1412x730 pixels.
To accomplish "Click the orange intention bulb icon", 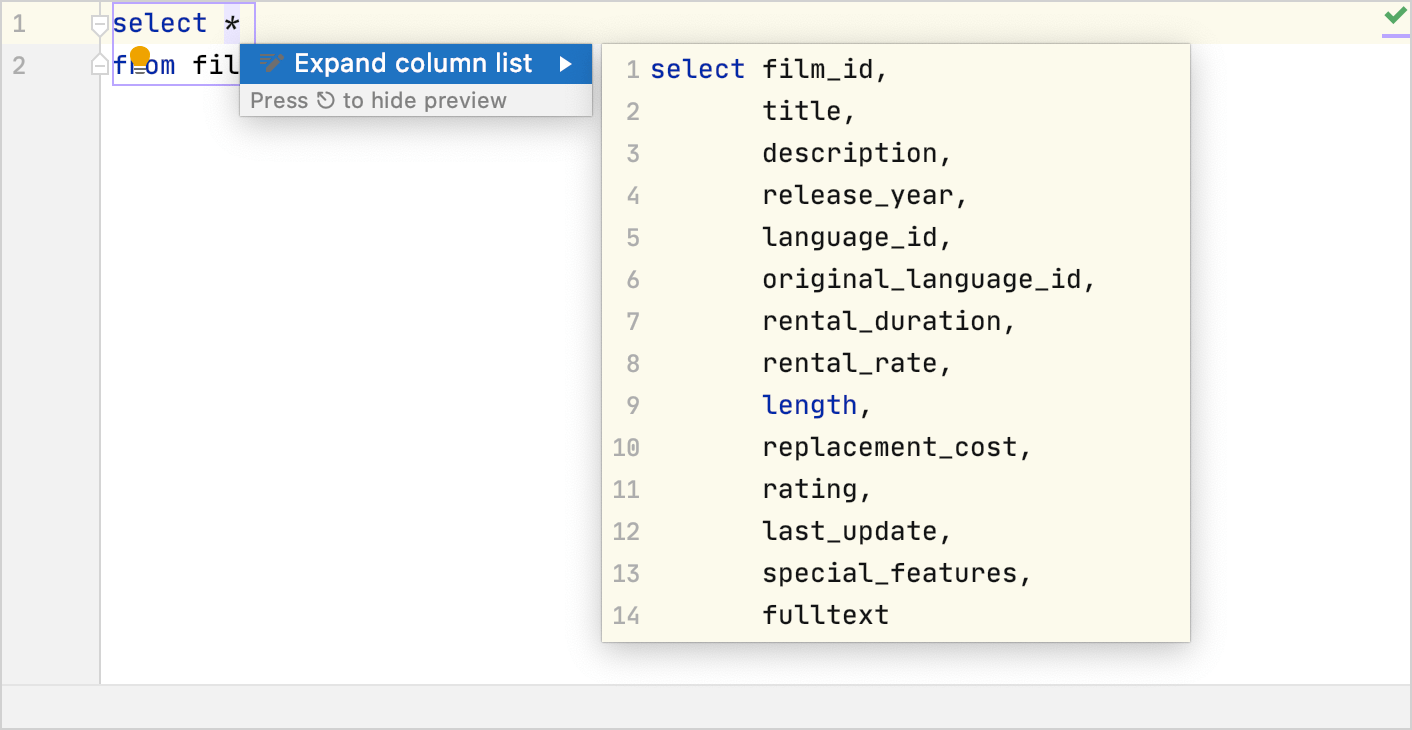I will click(140, 57).
